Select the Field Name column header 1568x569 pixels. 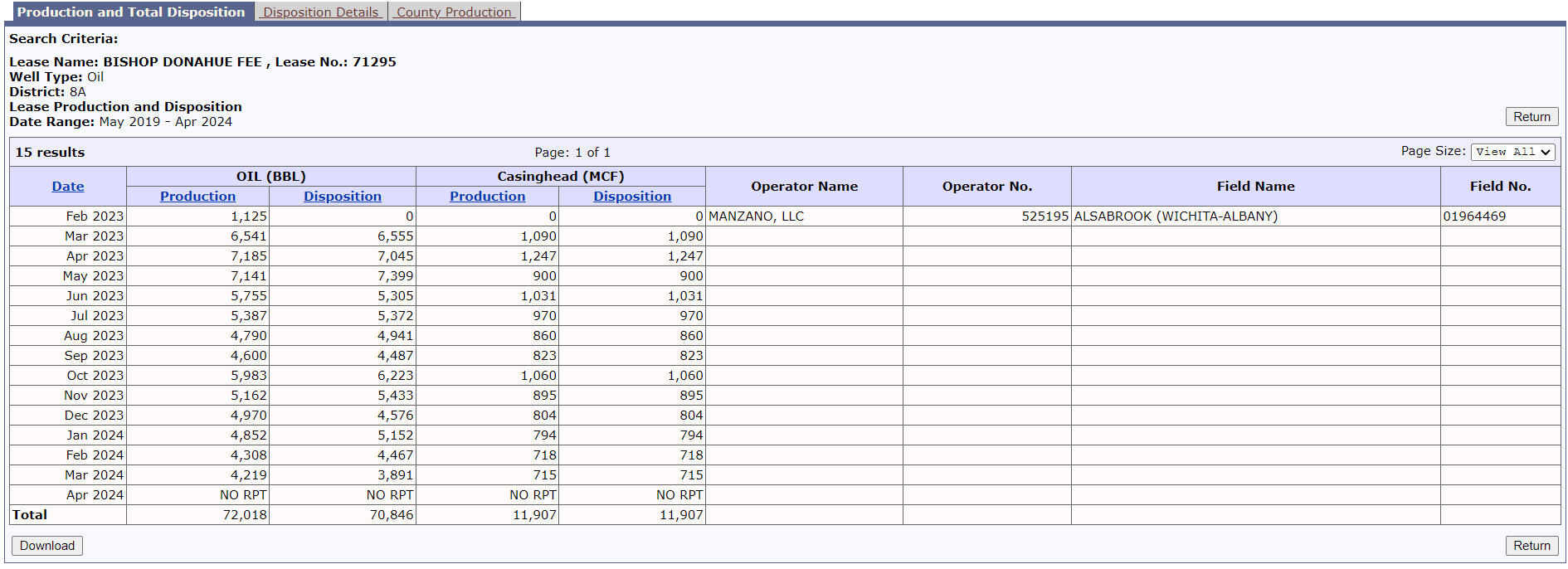pyautogui.click(x=1255, y=187)
